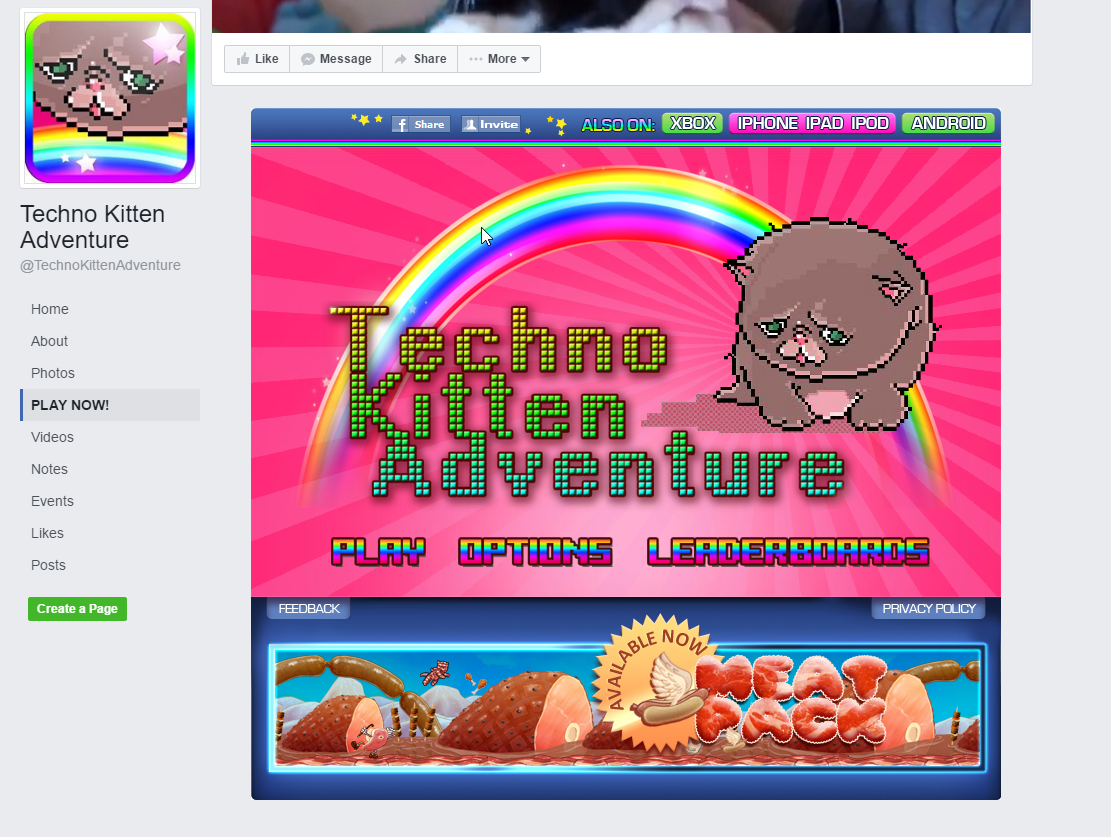
Task: Open the About section in sidebar
Action: pyautogui.click(x=49, y=341)
